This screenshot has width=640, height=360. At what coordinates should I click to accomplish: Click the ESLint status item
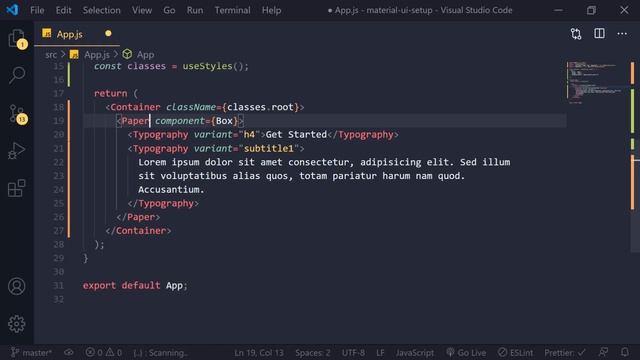(x=516, y=353)
